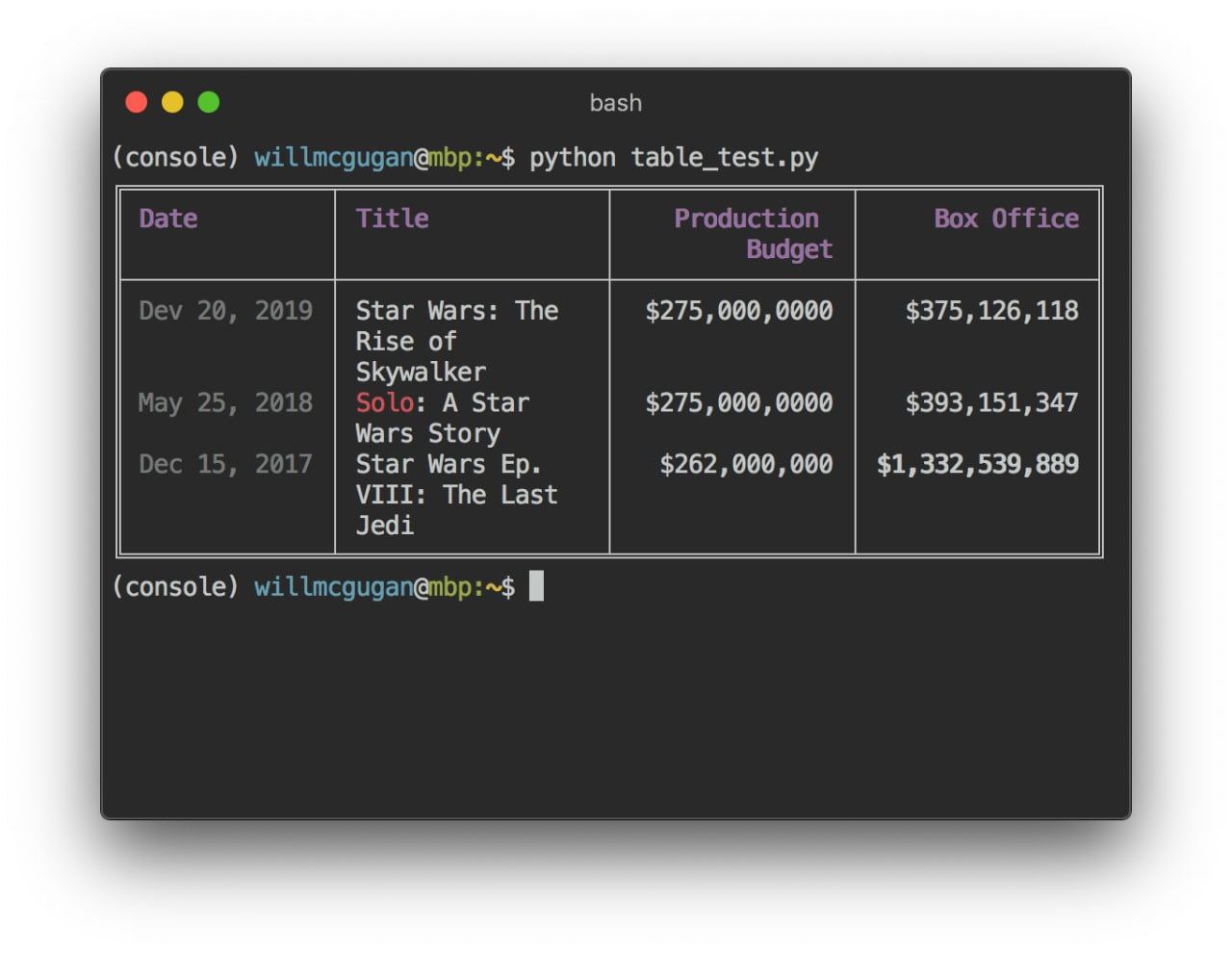Click the Title column header
The image size is (1232, 953).
point(392,219)
